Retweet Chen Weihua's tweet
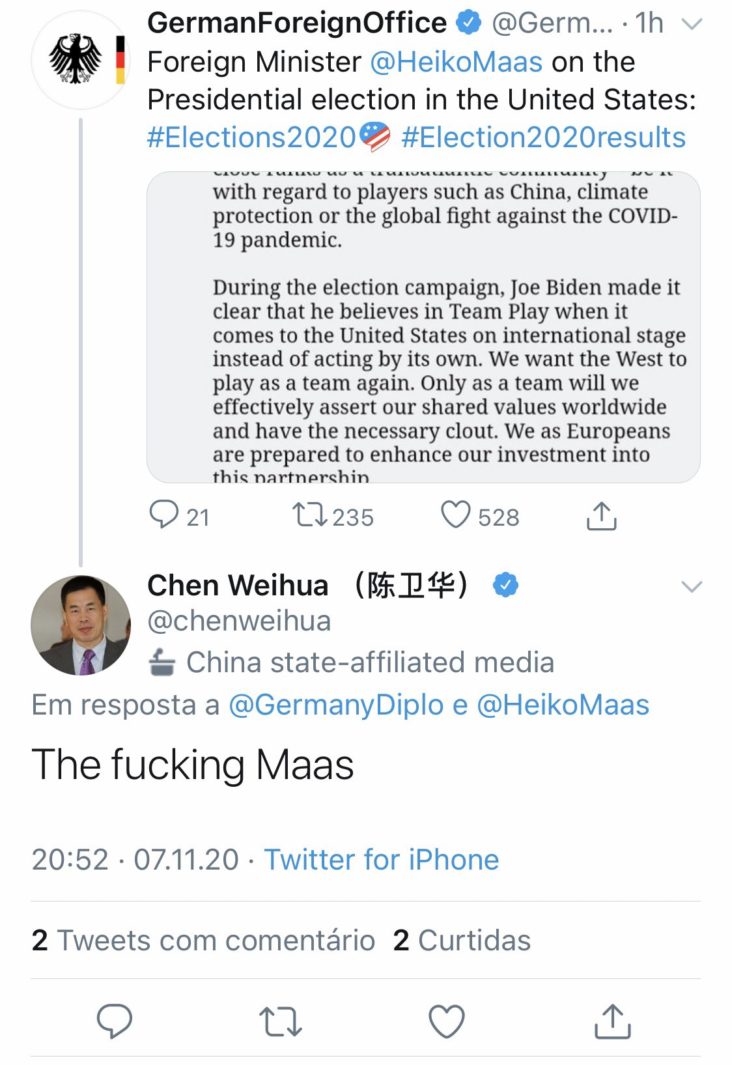This screenshot has width=732, height=1065. point(281,1020)
